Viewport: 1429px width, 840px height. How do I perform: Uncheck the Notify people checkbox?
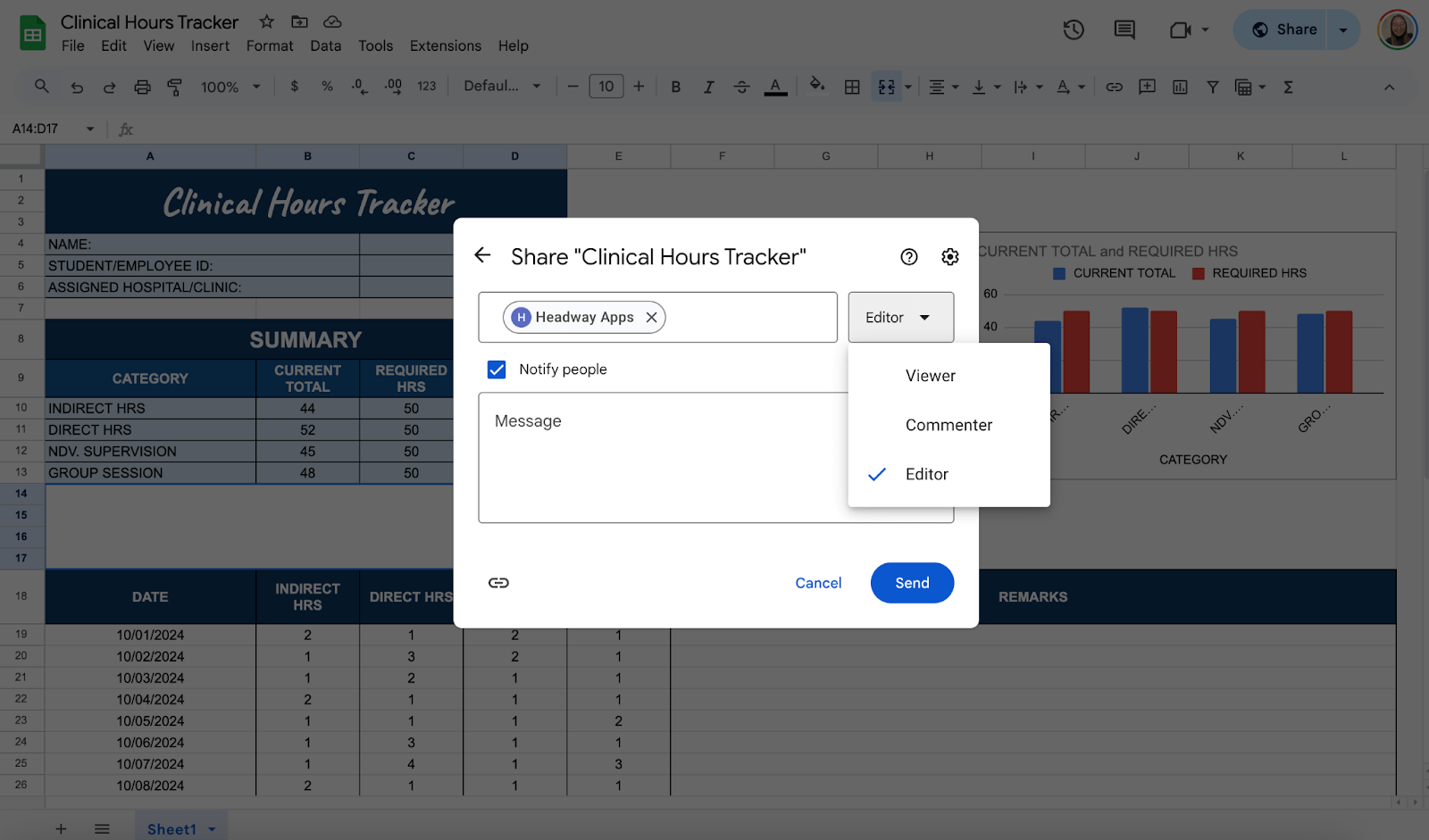(497, 370)
